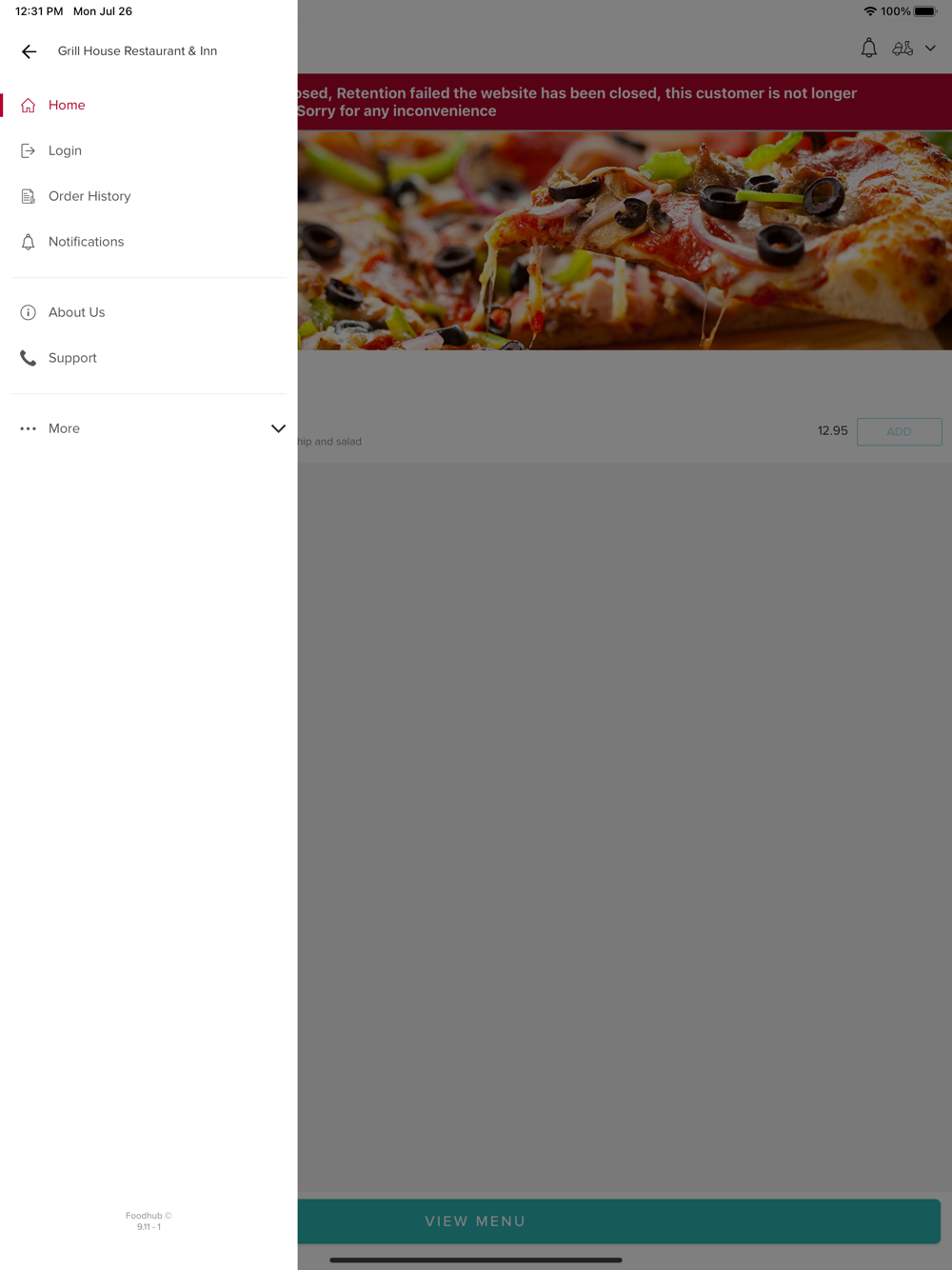952x1270 pixels.
Task: Click the Grill House Restaurant & Inn title
Action: point(137,51)
